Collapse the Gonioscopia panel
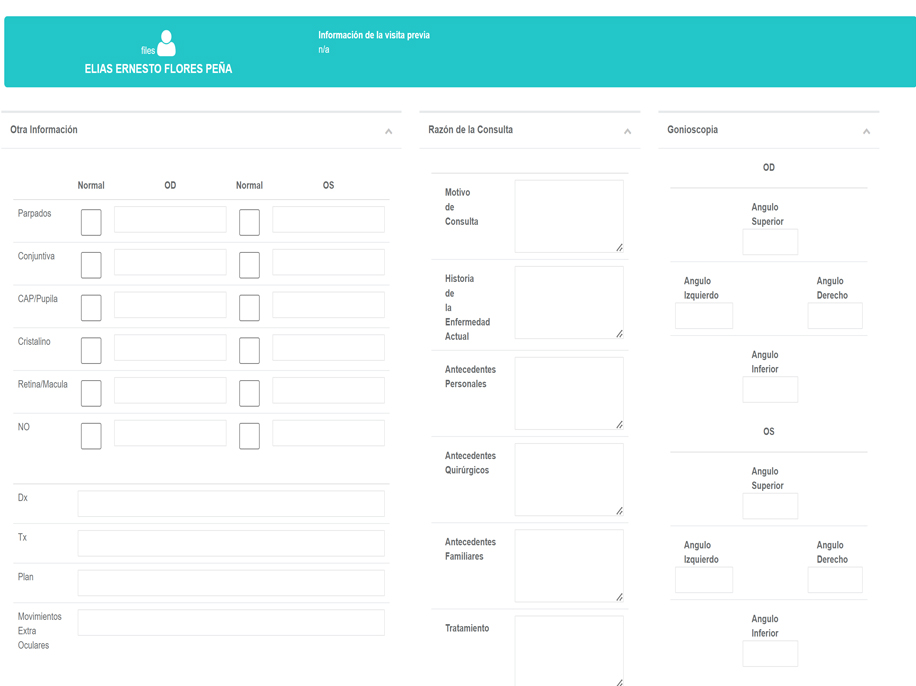Viewport: 916px width, 686px height. (866, 131)
